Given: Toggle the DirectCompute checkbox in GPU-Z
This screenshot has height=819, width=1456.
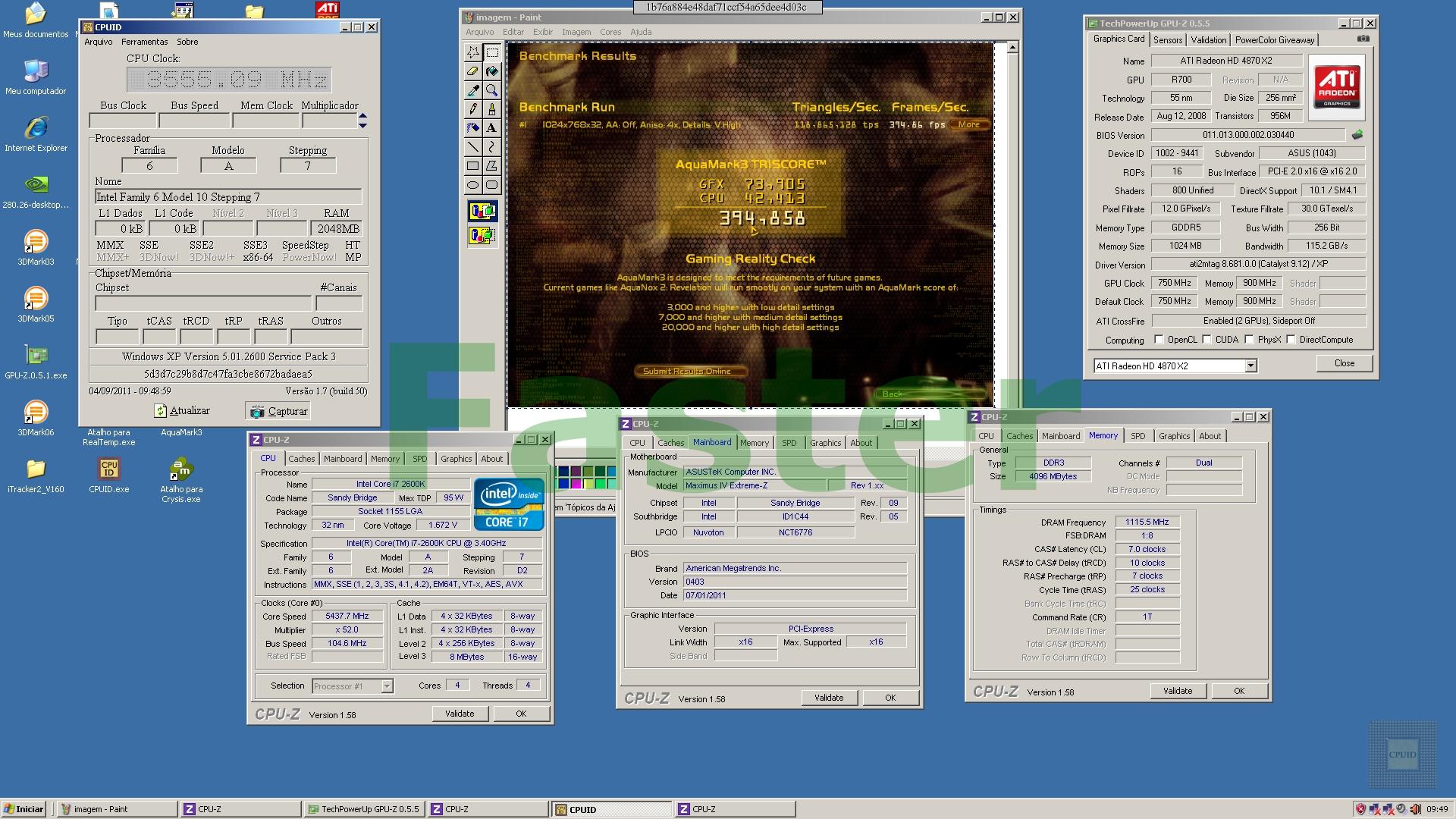Looking at the screenshot, I should tap(1291, 340).
